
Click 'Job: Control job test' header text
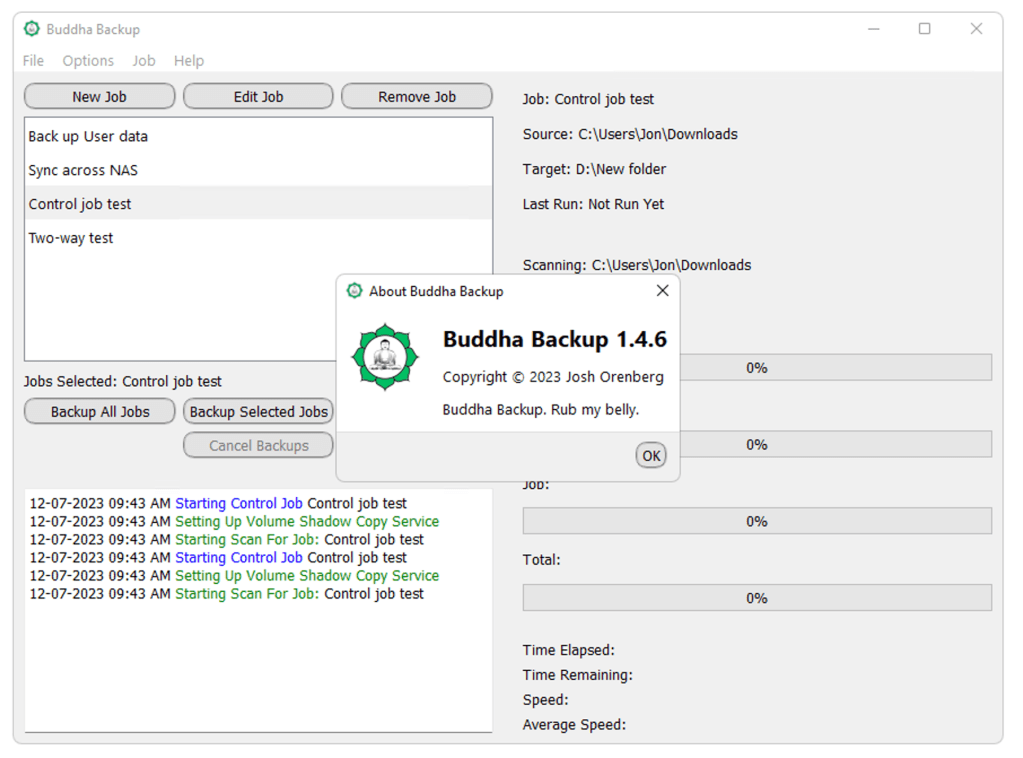pyautogui.click(x=588, y=99)
